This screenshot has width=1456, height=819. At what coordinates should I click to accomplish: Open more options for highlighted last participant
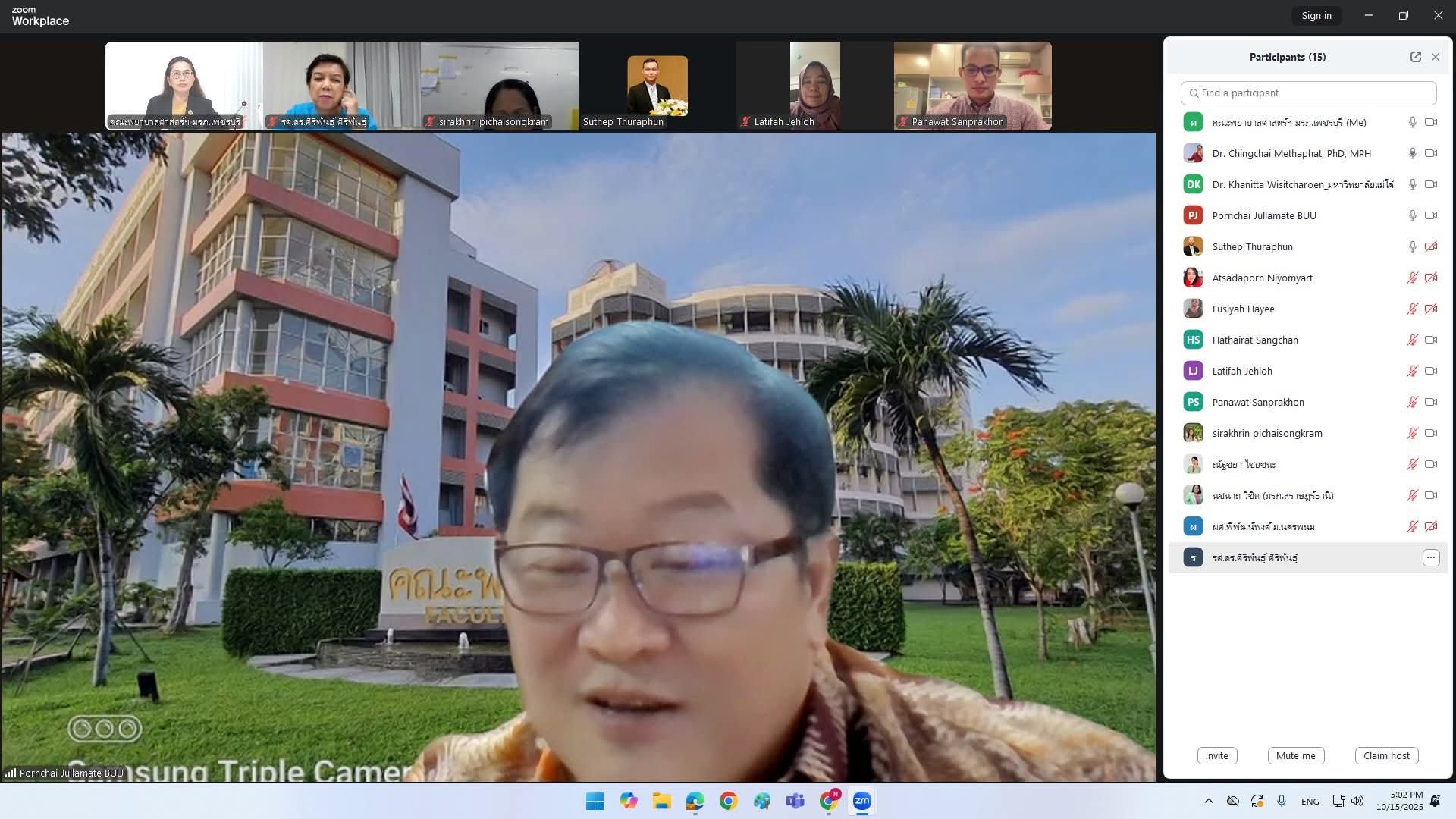[x=1431, y=557]
